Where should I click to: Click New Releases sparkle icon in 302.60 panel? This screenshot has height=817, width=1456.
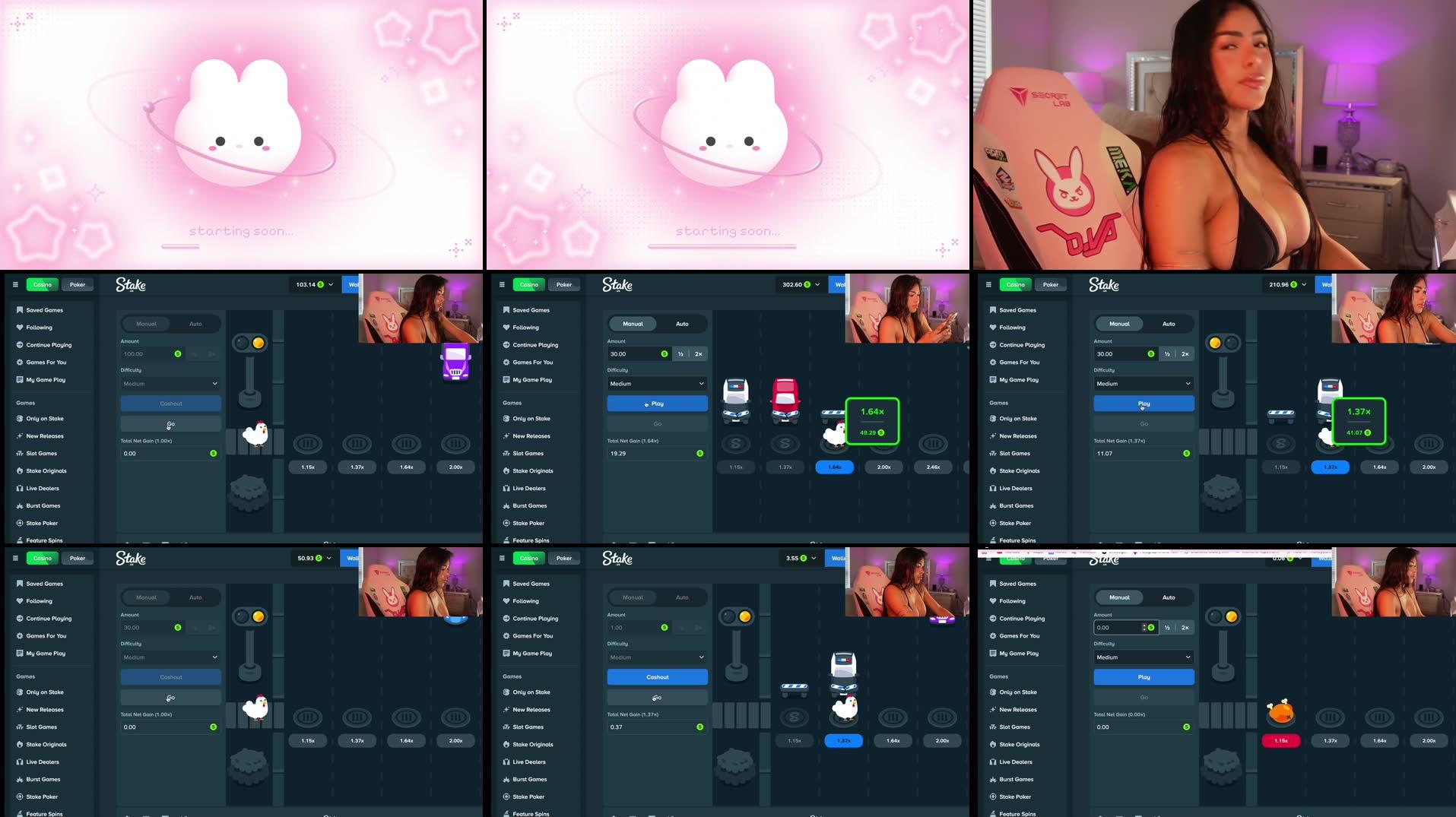[x=506, y=436]
